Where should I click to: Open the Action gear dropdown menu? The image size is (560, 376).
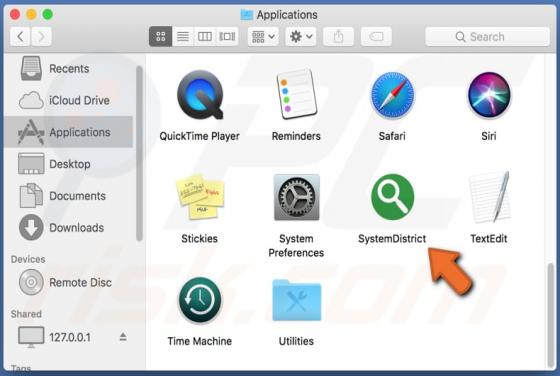tap(301, 36)
